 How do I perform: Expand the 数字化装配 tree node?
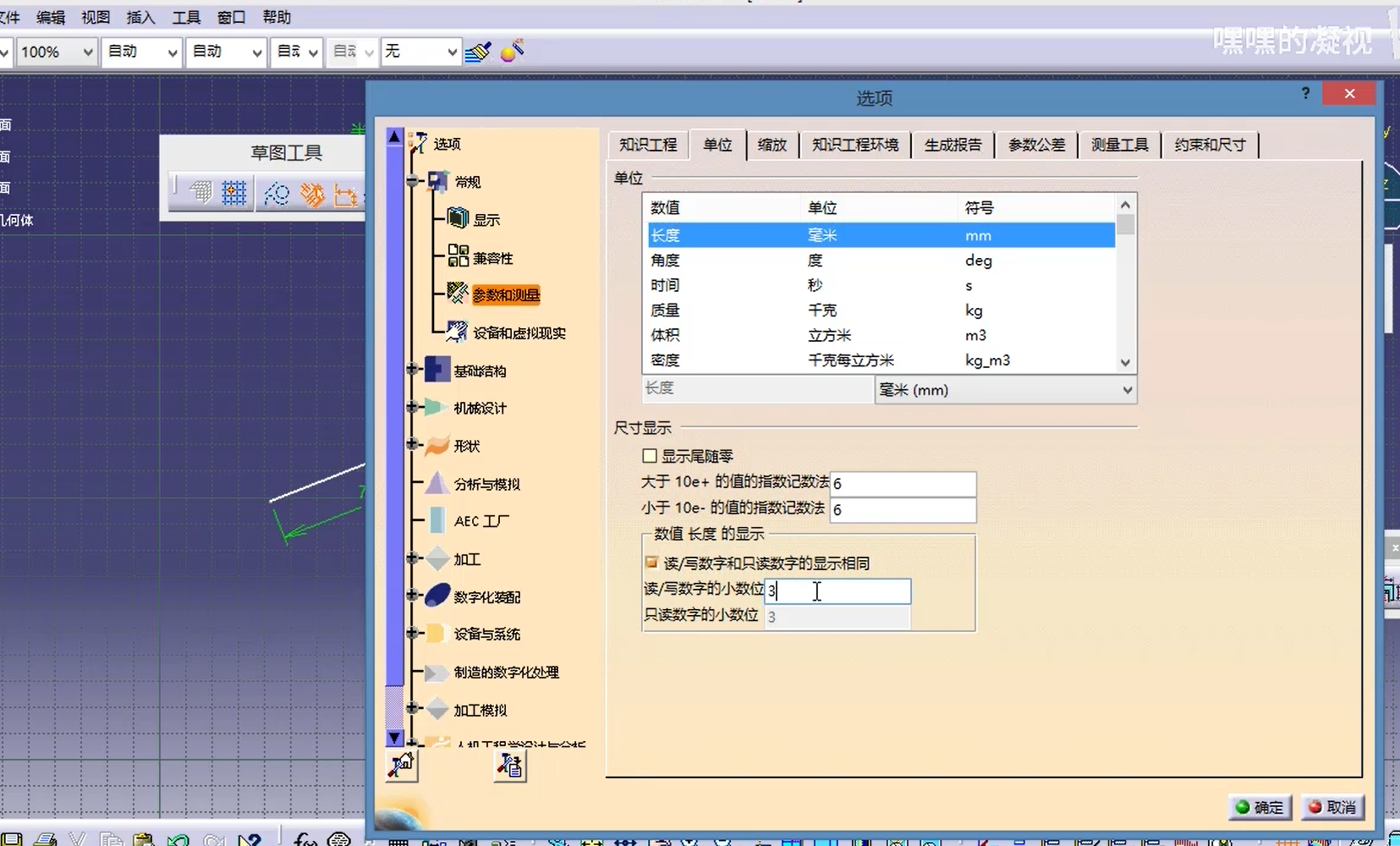[x=412, y=596]
